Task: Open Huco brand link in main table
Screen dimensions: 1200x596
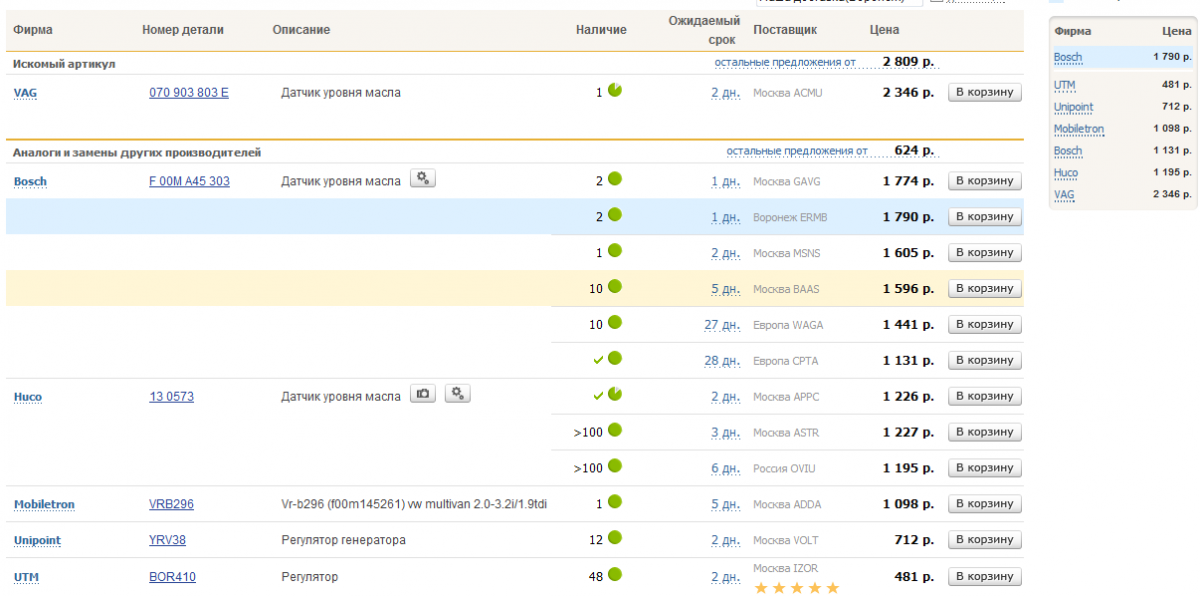Action: (28, 397)
